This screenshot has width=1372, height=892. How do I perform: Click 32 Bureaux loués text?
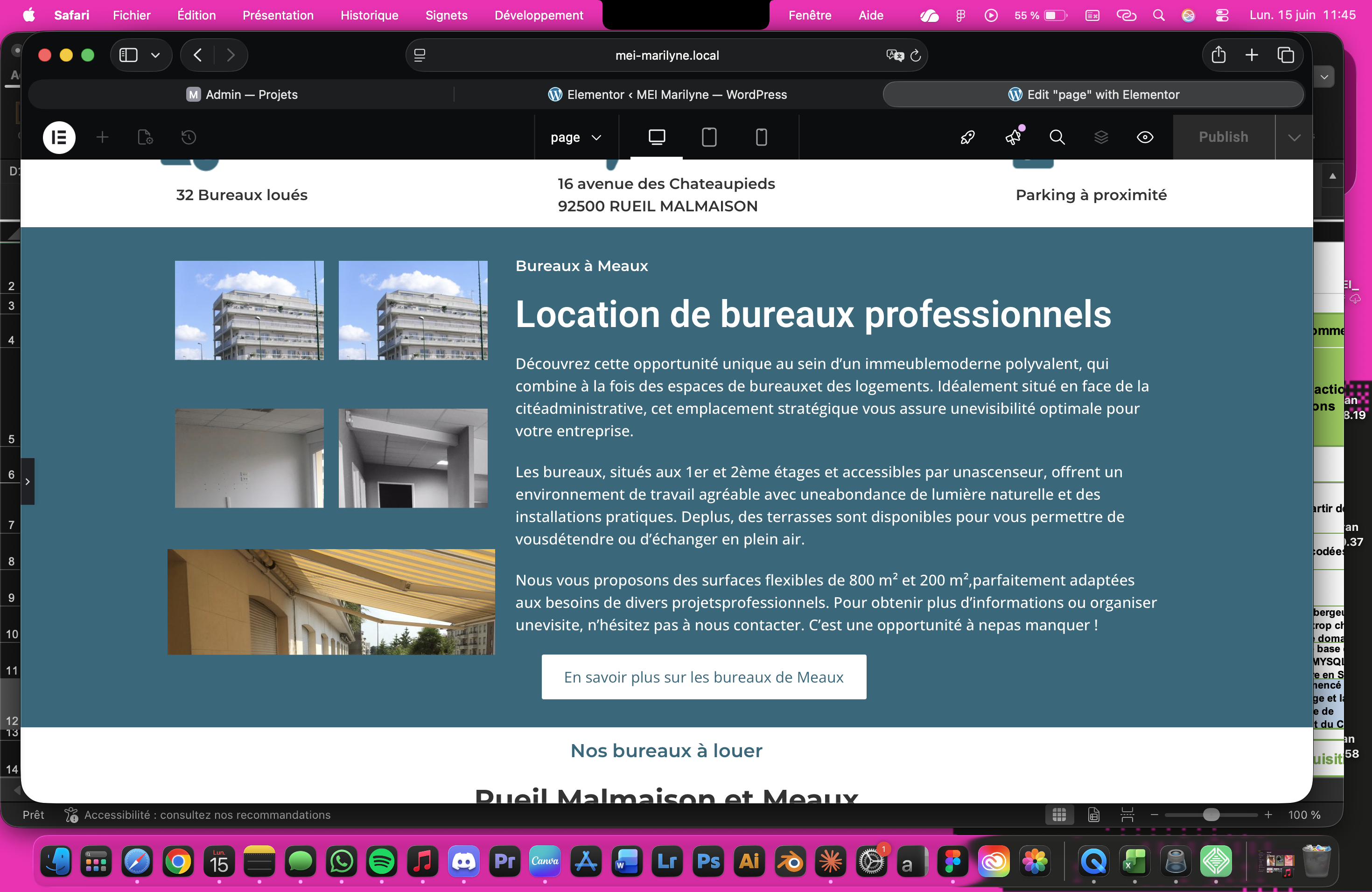click(242, 195)
